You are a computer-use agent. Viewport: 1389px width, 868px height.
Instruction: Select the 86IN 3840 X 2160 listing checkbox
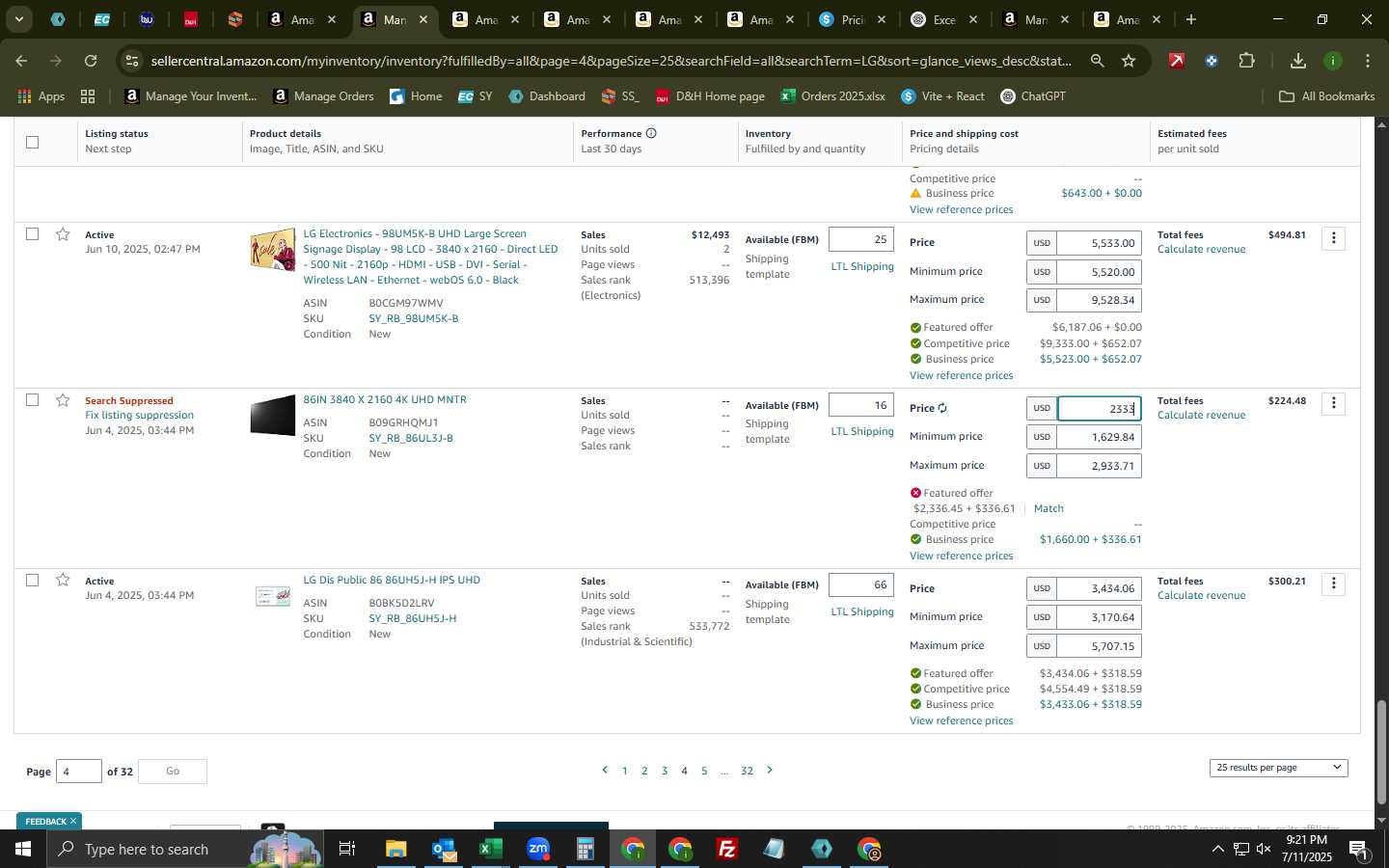[x=32, y=399]
